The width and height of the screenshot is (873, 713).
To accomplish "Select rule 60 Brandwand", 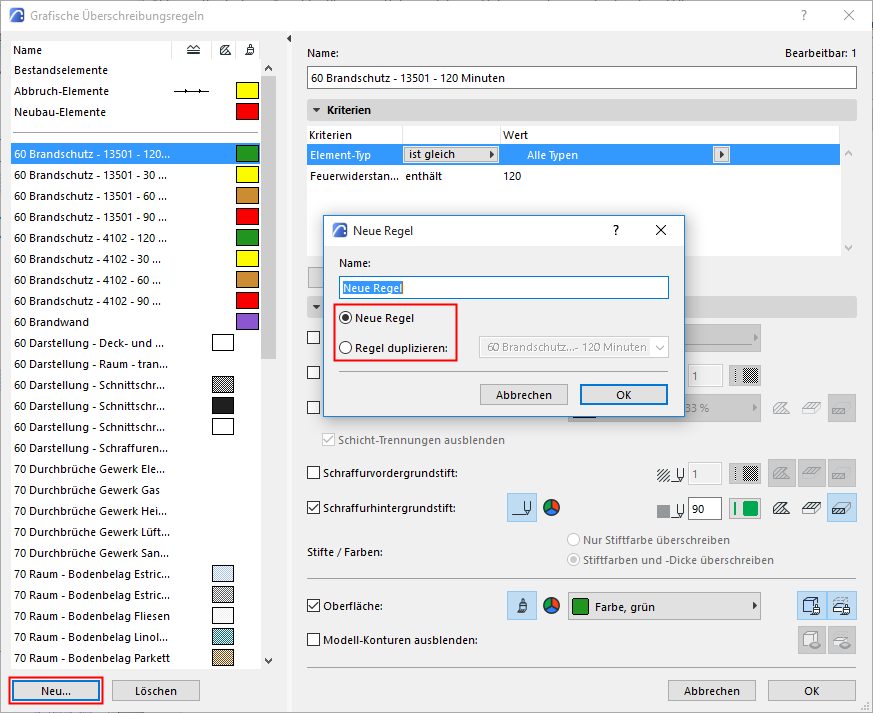I will click(x=135, y=322).
